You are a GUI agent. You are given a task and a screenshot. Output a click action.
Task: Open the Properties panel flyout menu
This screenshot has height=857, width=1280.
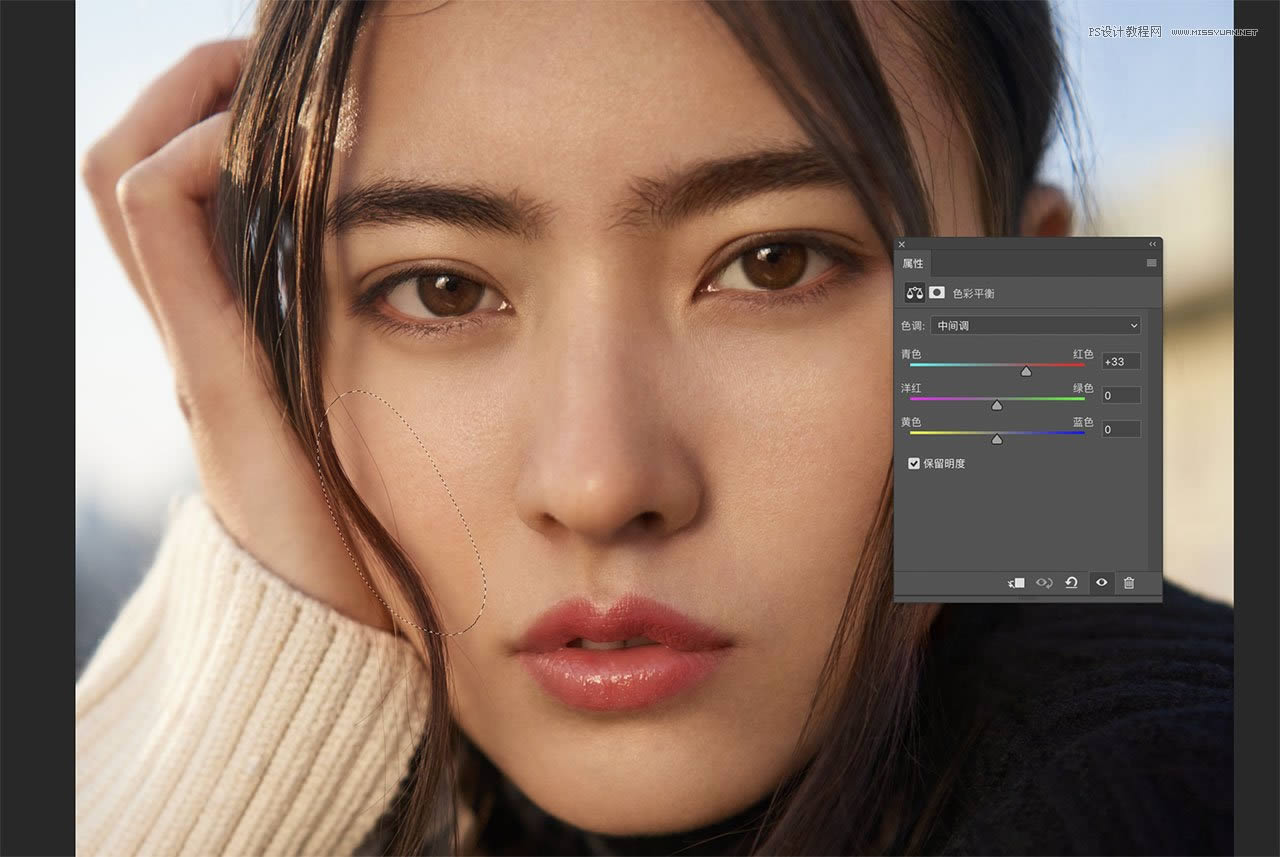1151,263
